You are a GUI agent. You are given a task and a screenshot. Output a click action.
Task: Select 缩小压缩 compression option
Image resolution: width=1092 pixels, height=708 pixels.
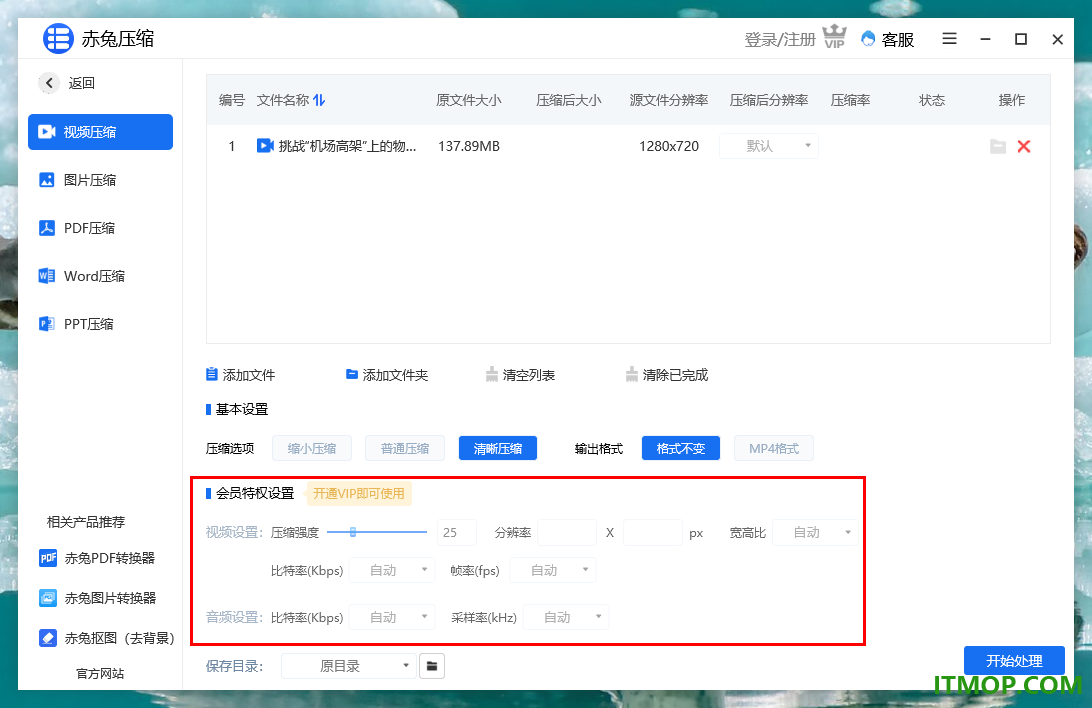click(312, 448)
